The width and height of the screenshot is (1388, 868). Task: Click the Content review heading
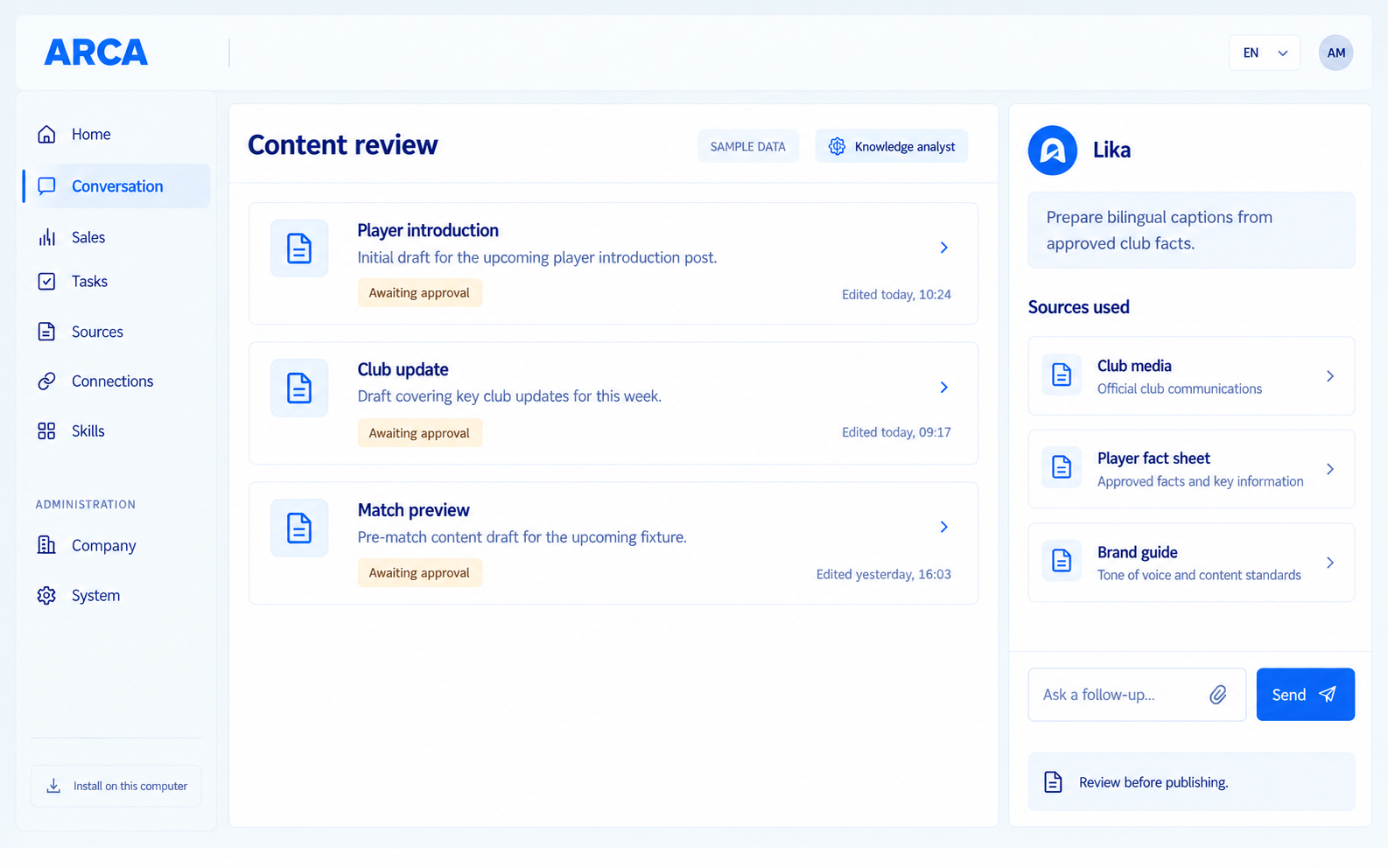(342, 144)
